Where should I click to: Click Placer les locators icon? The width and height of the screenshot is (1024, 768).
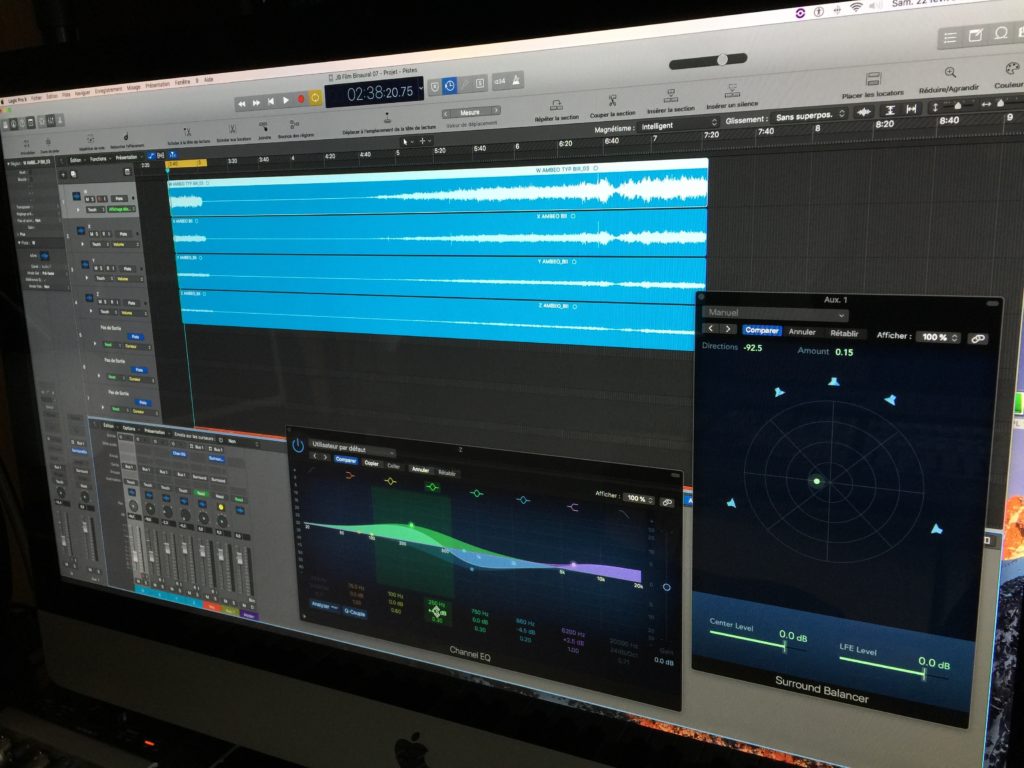click(x=873, y=79)
